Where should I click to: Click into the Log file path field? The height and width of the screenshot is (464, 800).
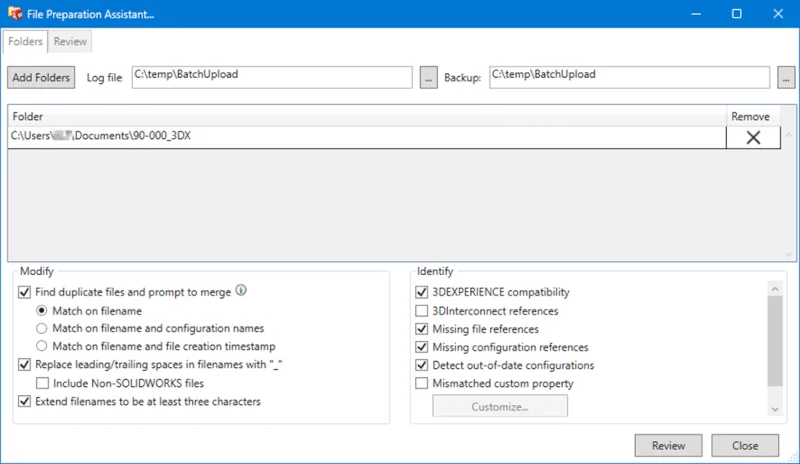[271, 77]
